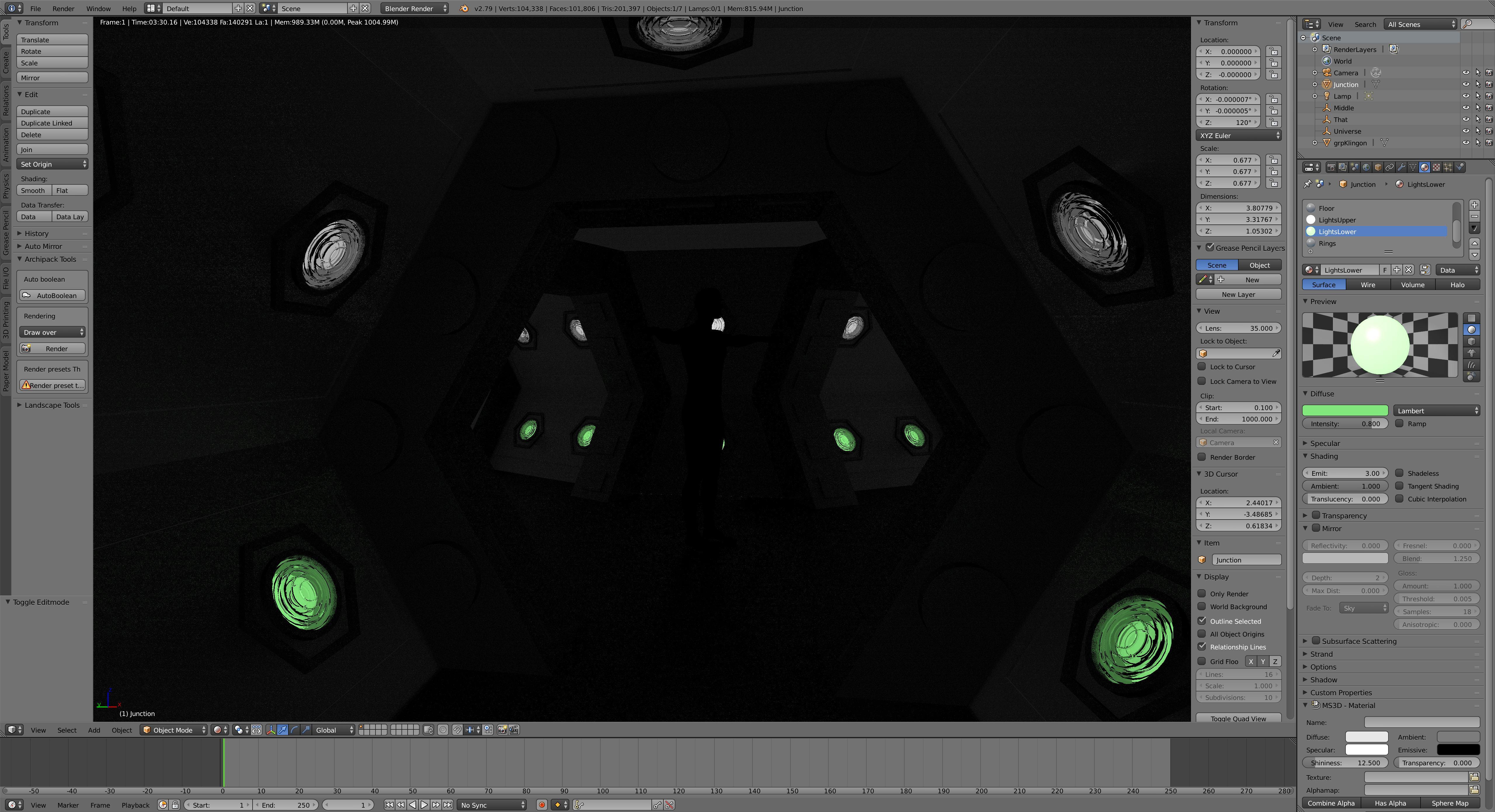Open the Modifiers wrench properties tab

coord(1401,168)
